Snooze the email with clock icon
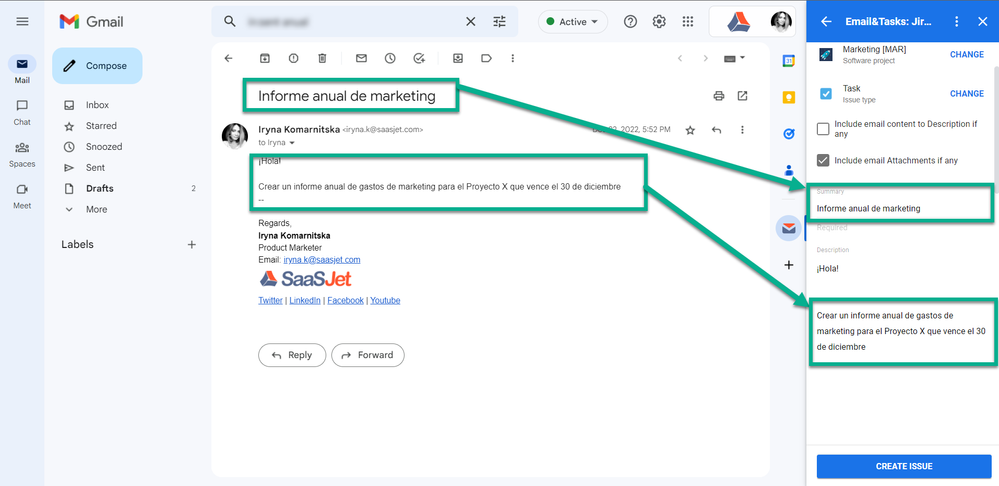 (390, 59)
